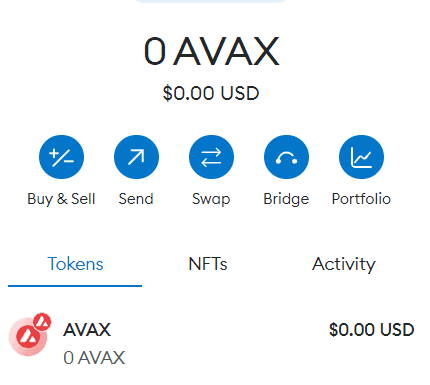Click the 'Bridge' text label
This screenshot has width=430, height=385.
(286, 199)
